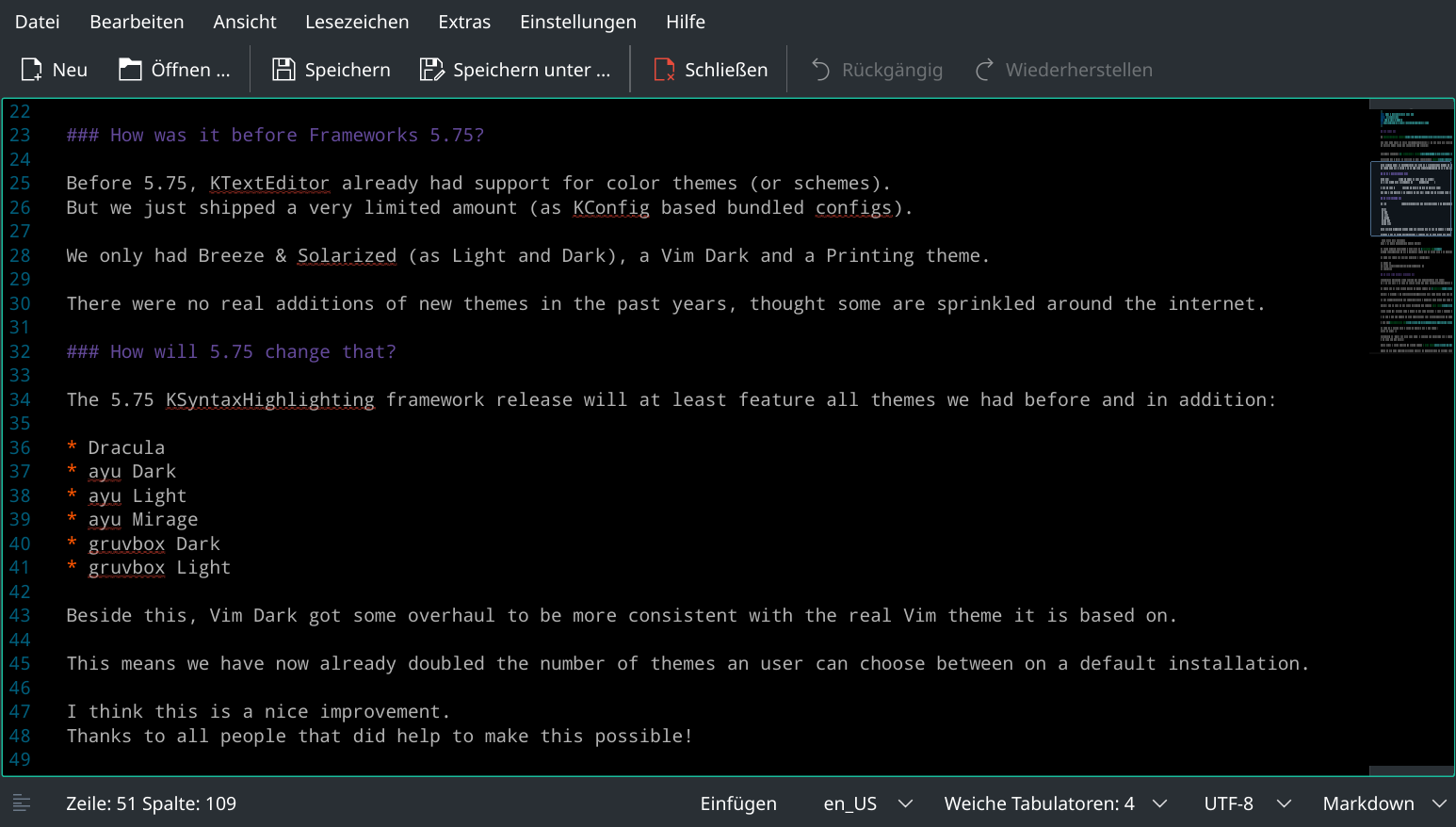Image resolution: width=1456 pixels, height=827 pixels.
Task: Click the Neu button label
Action: (x=70, y=70)
